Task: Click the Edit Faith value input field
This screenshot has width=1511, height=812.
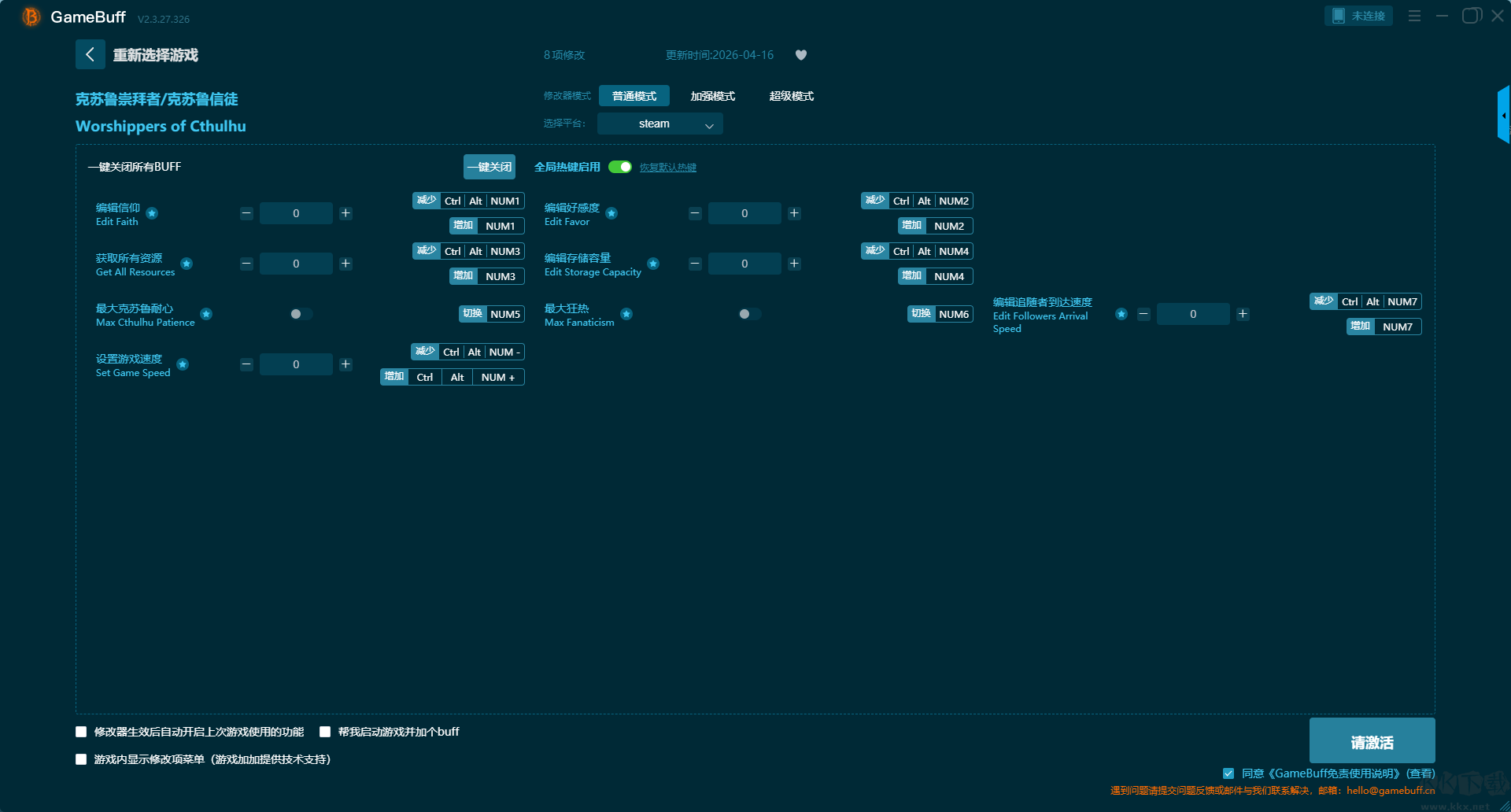Action: [296, 213]
